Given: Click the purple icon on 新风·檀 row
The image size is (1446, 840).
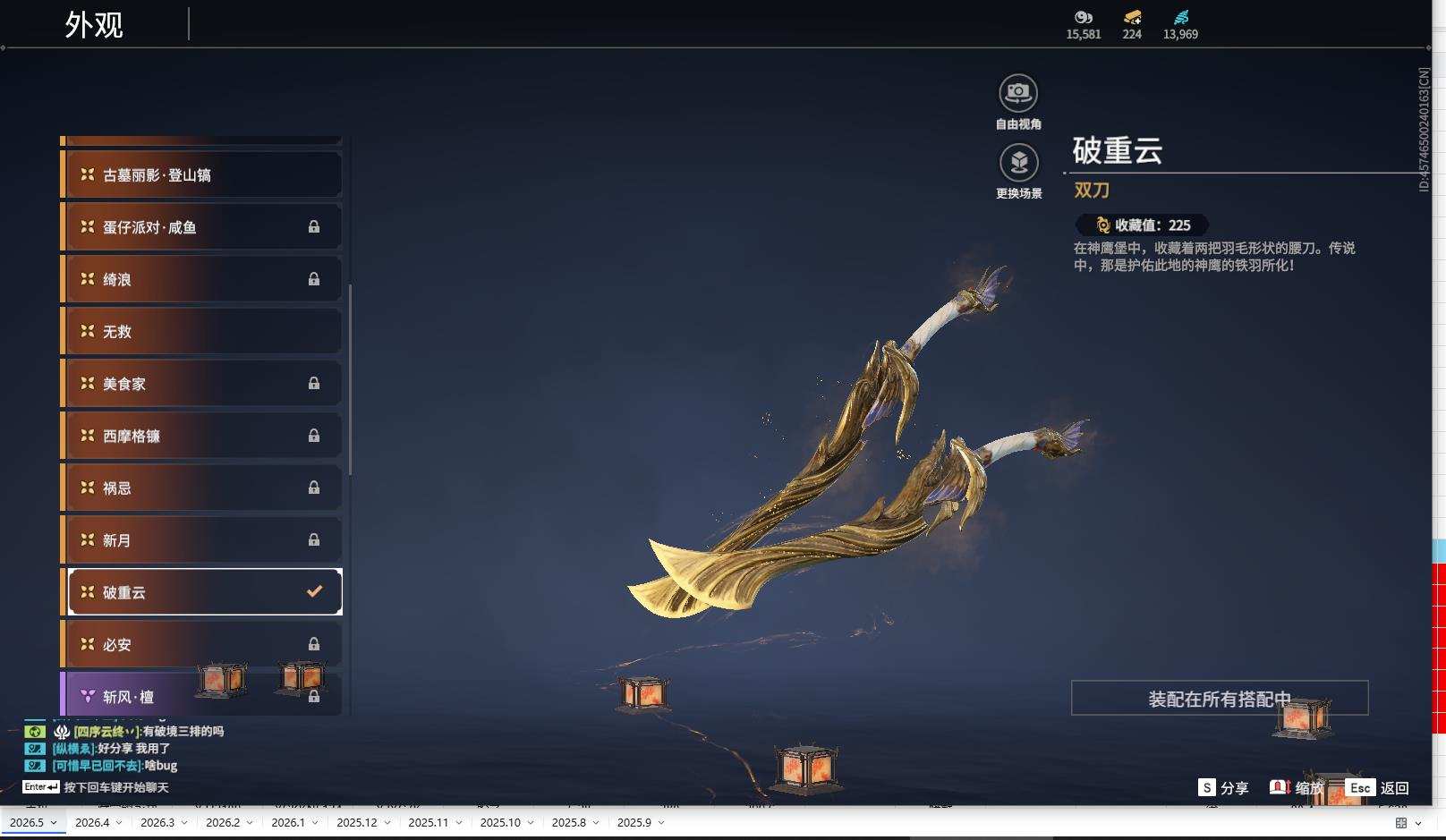Looking at the screenshot, I should 88,696.
